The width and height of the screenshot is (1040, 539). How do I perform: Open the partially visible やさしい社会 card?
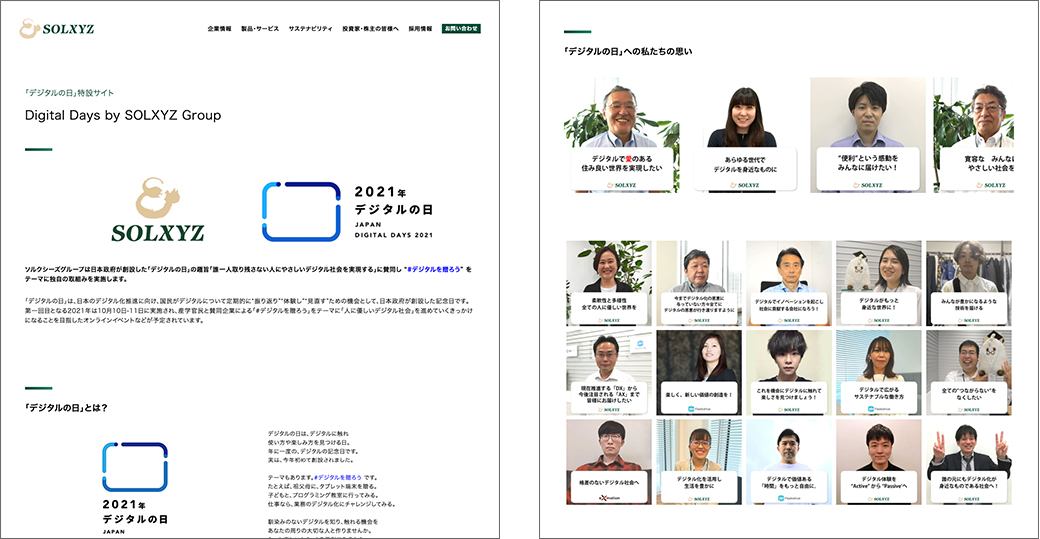[973, 135]
